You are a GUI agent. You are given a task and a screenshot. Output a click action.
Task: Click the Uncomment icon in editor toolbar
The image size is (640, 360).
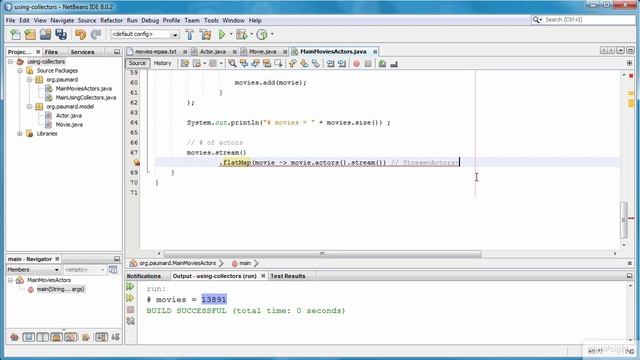394,64
